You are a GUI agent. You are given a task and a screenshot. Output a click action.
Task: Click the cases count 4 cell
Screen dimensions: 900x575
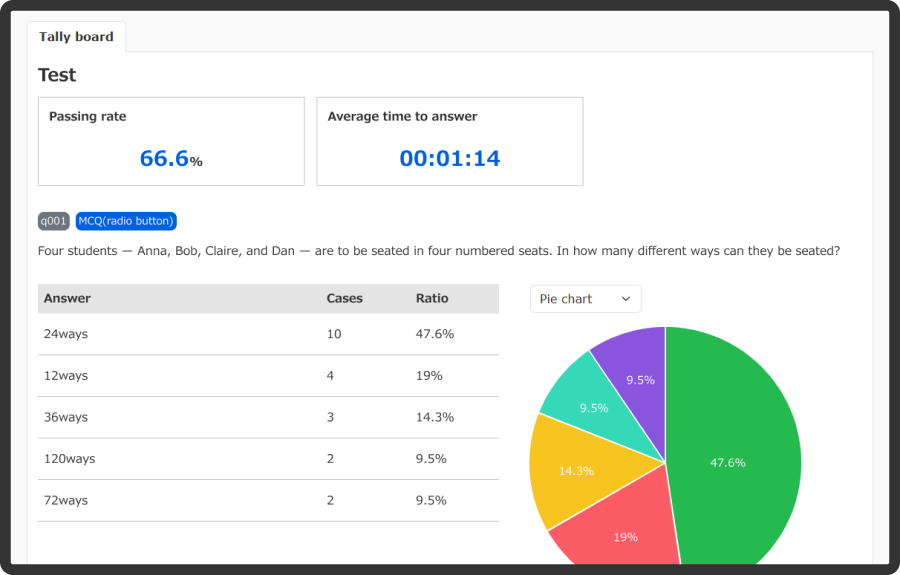330,376
